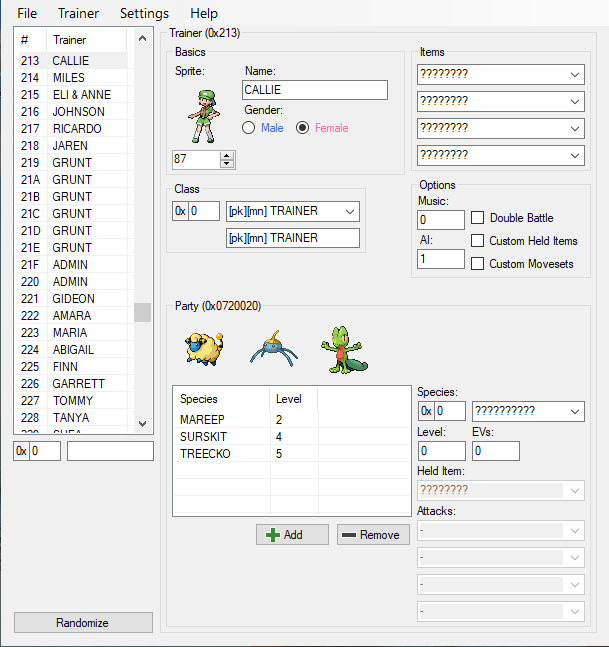Click the trainer list scroll-down arrow
The image size is (609, 647).
(142, 424)
